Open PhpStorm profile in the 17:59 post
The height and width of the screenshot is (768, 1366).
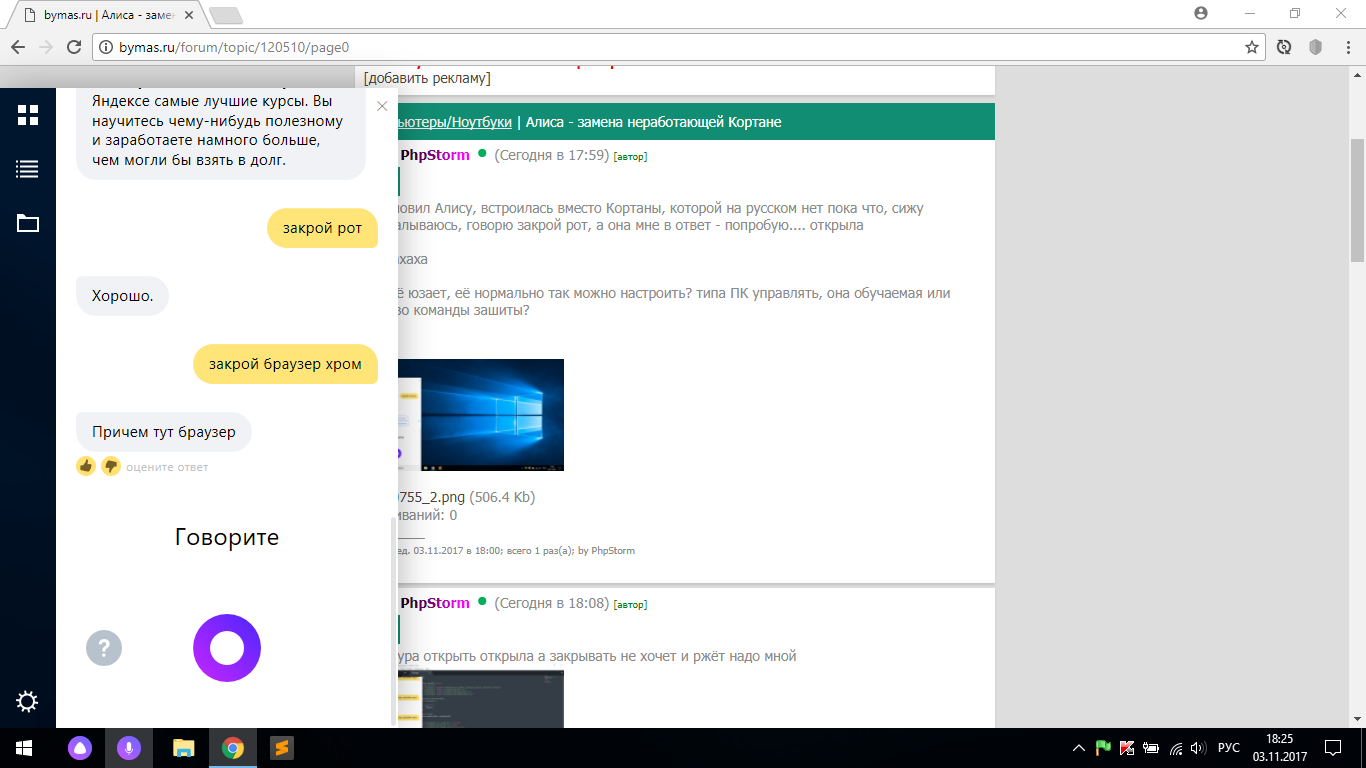coord(435,155)
